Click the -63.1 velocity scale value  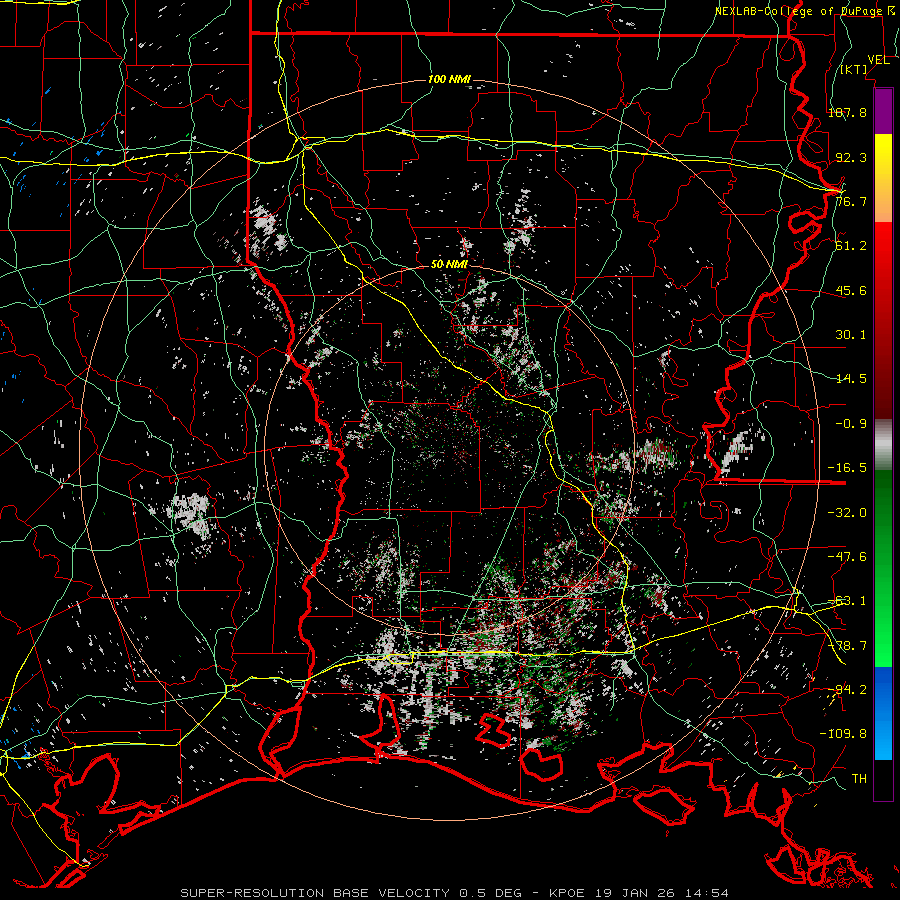pos(847,601)
